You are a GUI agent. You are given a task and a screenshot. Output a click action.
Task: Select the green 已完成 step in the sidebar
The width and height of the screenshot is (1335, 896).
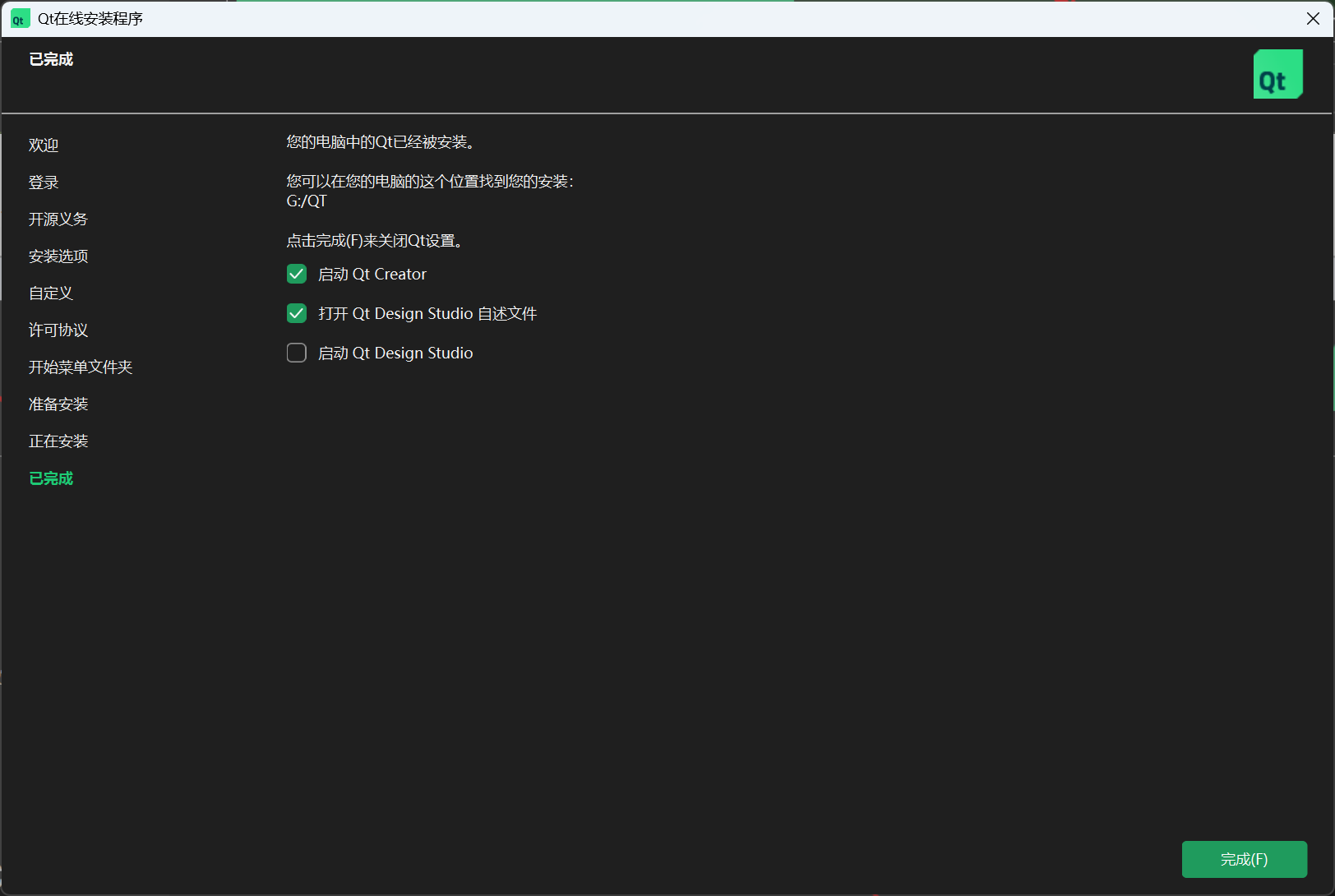click(x=51, y=478)
